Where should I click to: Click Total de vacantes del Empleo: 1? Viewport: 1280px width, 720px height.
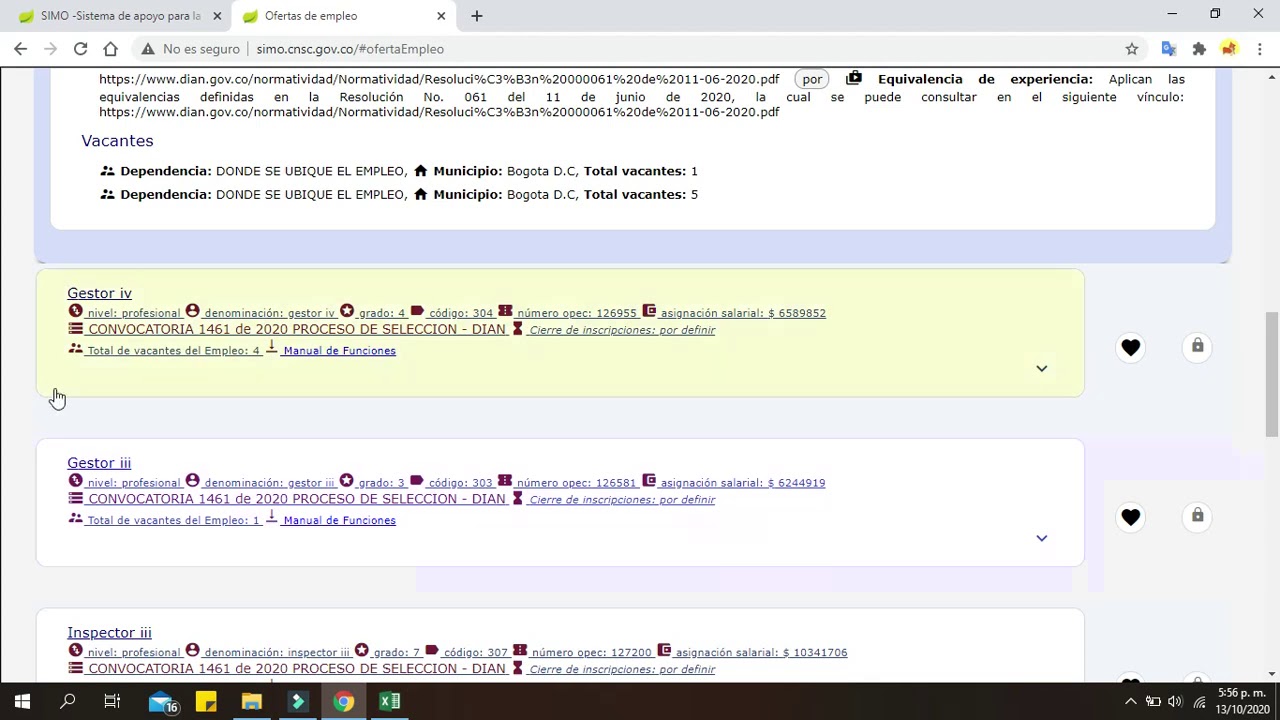point(174,521)
